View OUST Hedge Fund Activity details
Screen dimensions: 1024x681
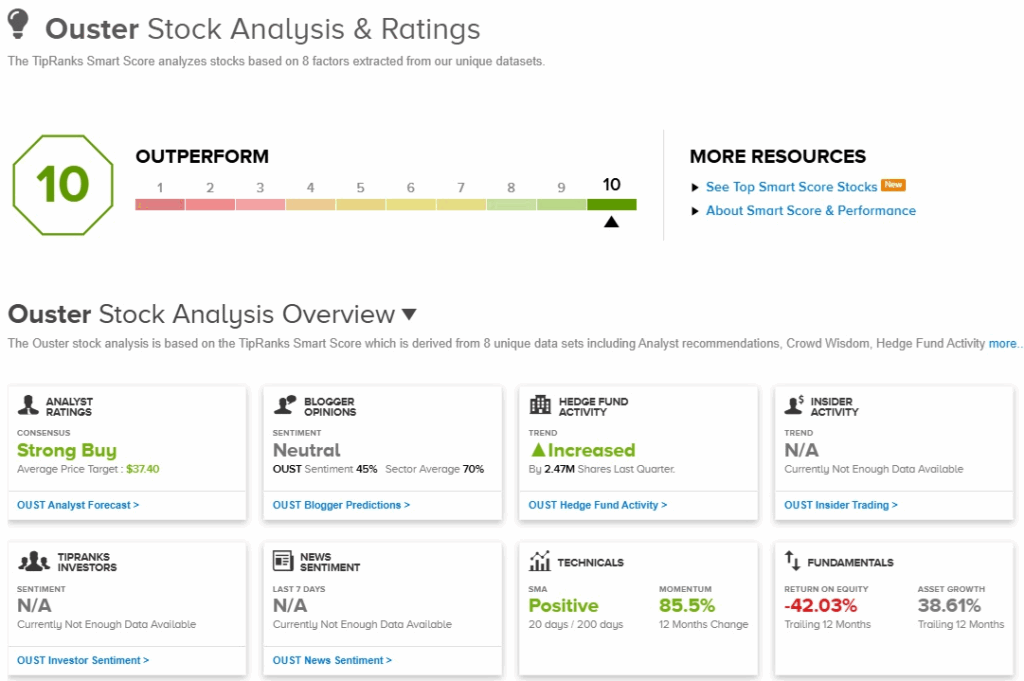tap(597, 505)
